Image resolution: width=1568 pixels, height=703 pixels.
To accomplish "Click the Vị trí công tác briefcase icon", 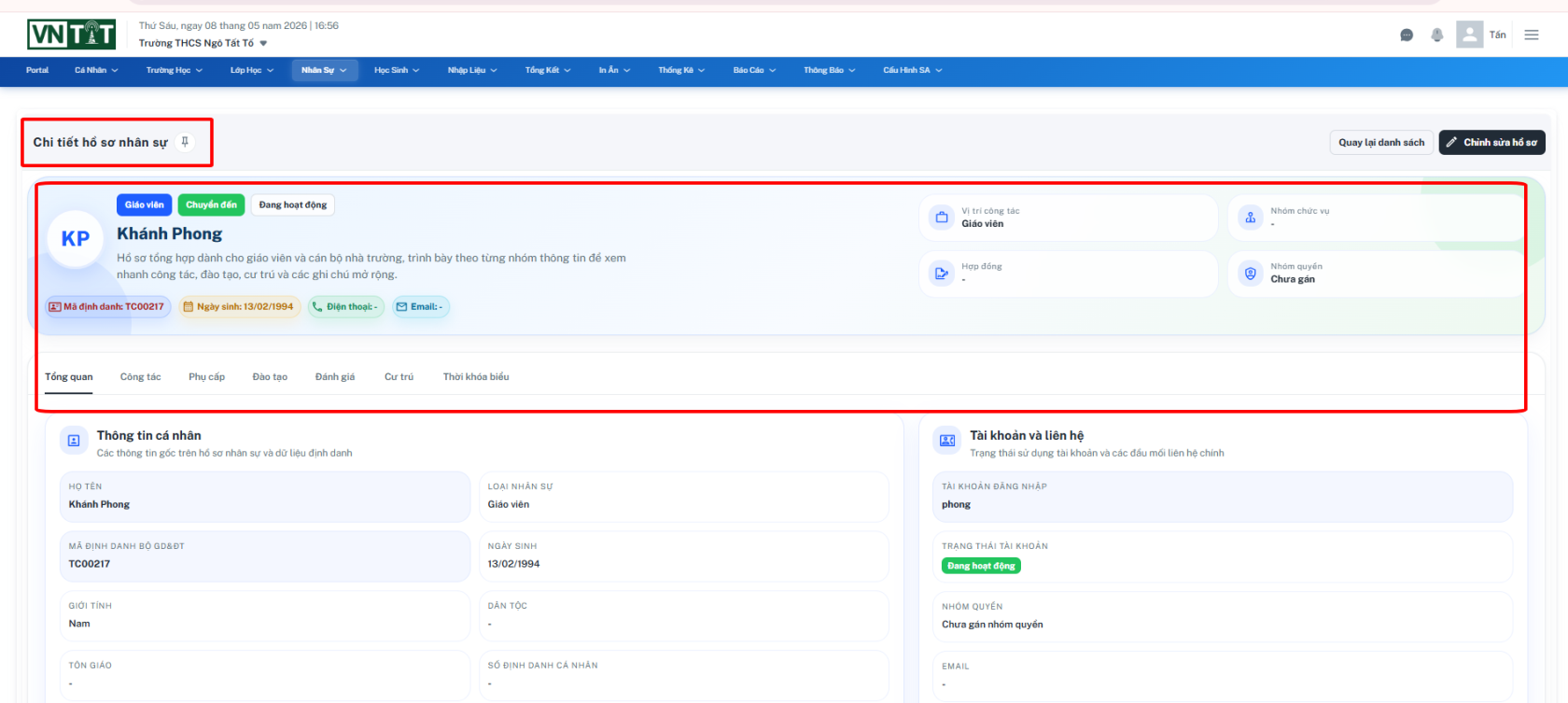I will click(x=942, y=218).
